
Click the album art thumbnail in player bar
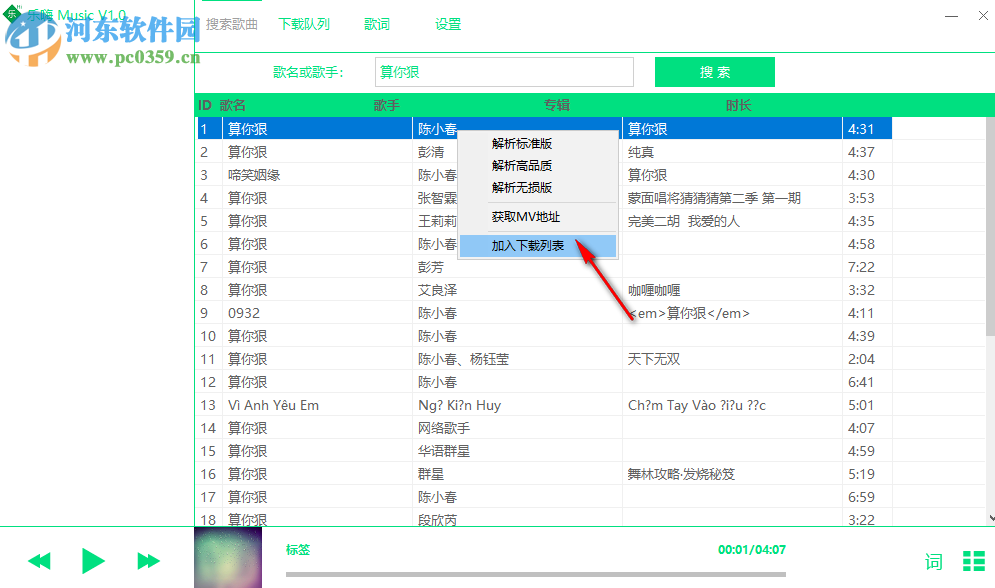coord(228,556)
